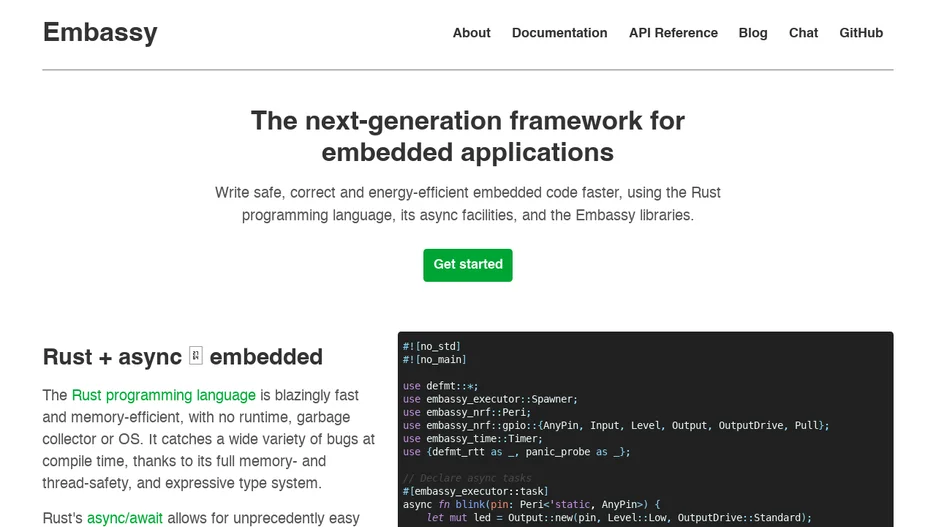The image size is (936, 527).
Task: Open the Chat link
Action: click(803, 33)
